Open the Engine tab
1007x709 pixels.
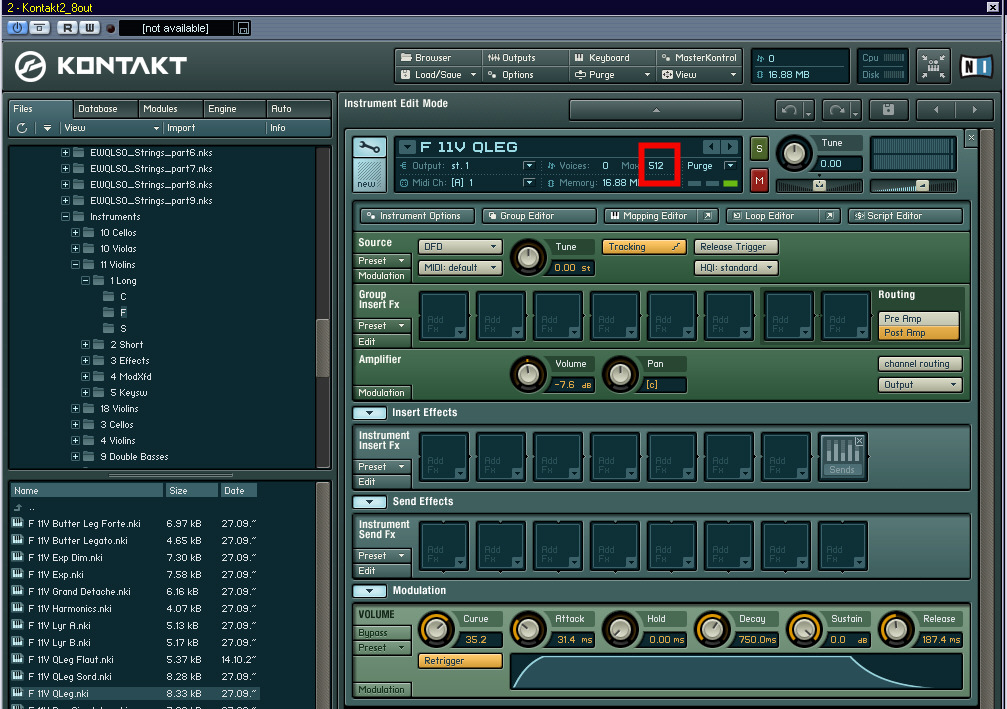click(x=222, y=109)
